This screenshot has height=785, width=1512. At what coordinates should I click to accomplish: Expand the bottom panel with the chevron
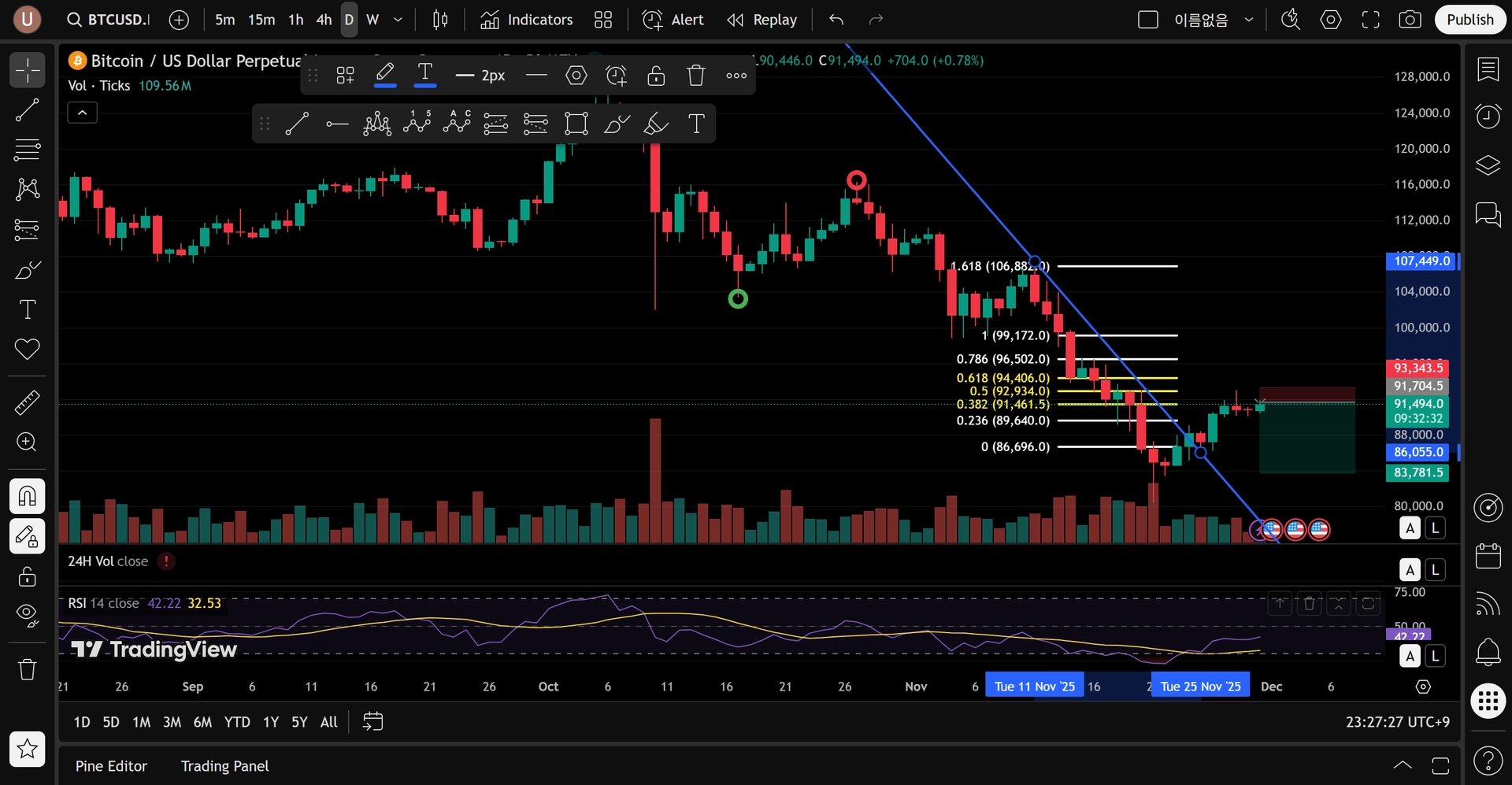pyautogui.click(x=1403, y=765)
